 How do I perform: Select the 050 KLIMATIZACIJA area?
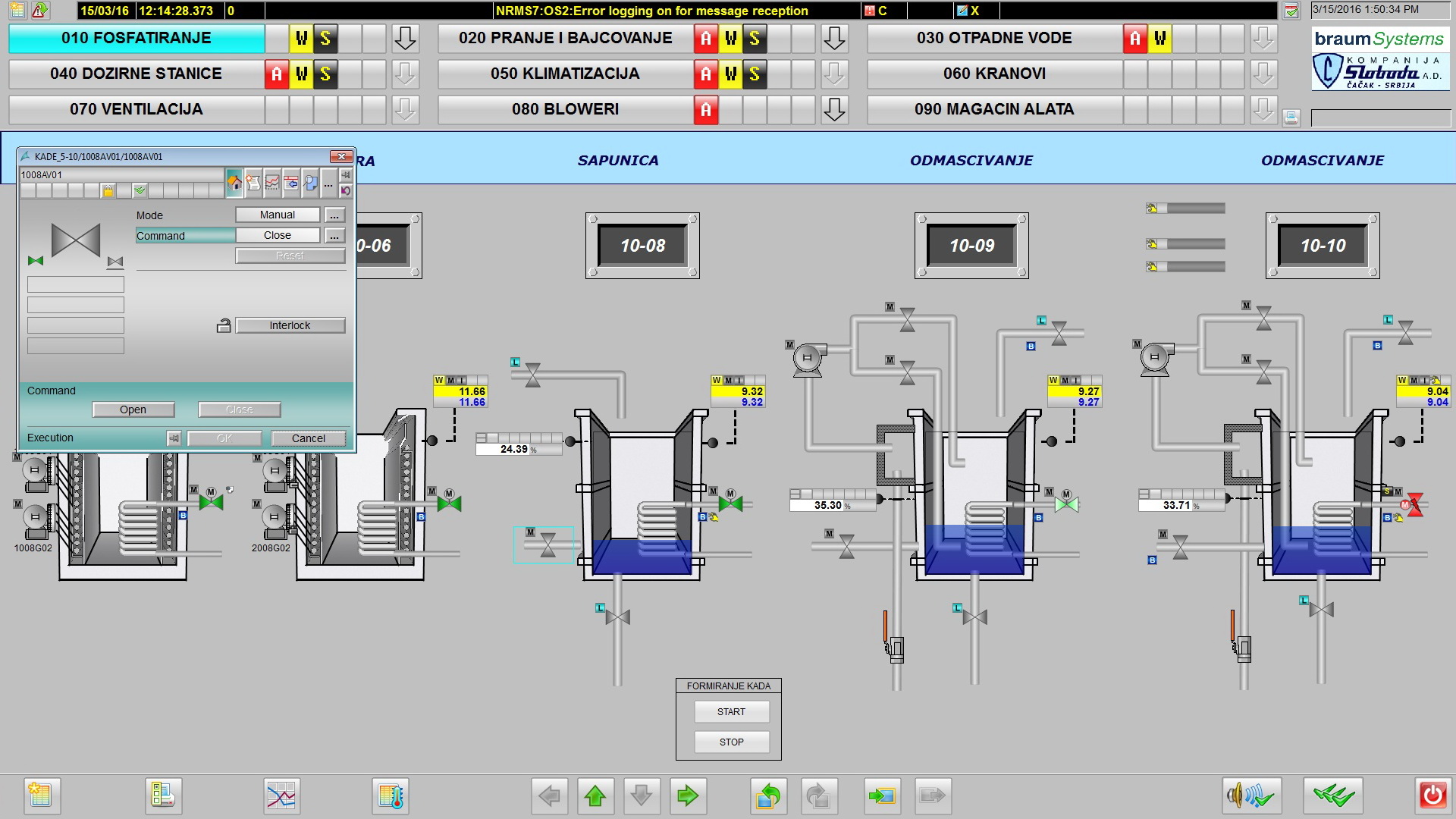(565, 74)
